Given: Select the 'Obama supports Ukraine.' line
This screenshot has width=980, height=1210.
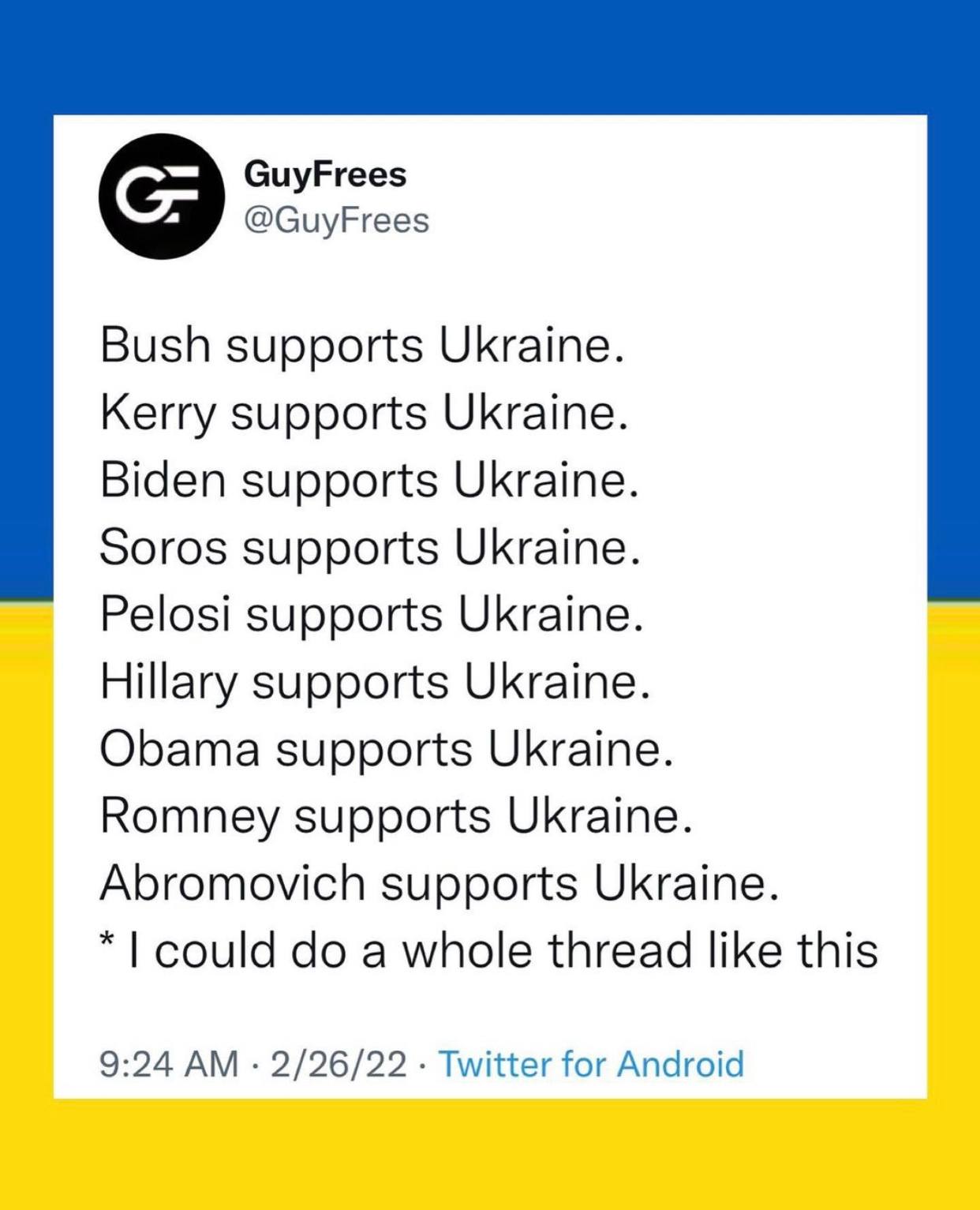Looking at the screenshot, I should click(x=387, y=748).
